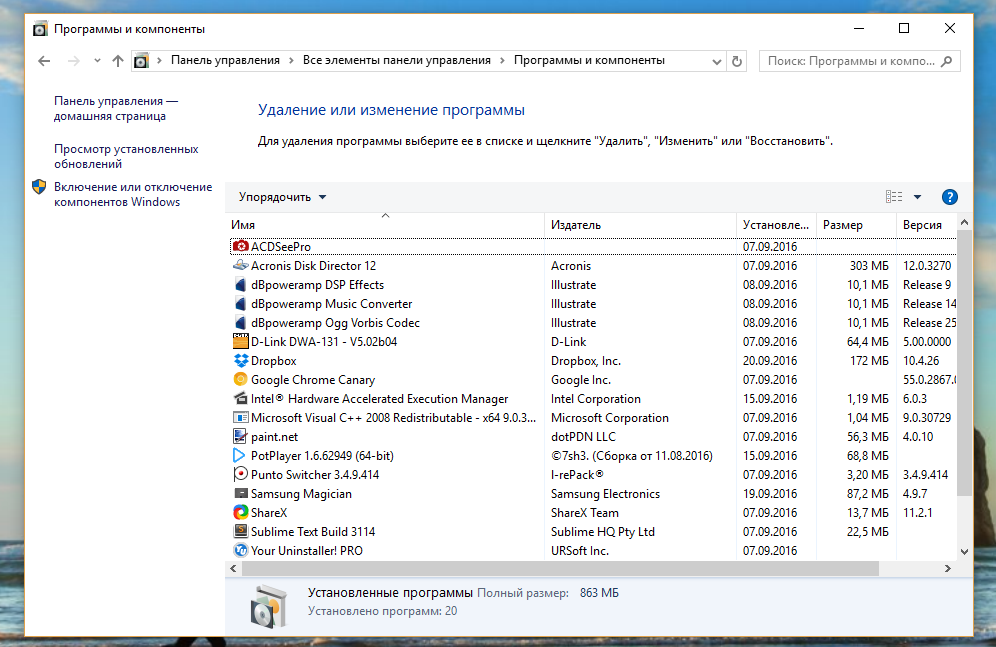Screen dimensions: 996x647
Task: Click the ShareX application icon
Action: pos(240,513)
